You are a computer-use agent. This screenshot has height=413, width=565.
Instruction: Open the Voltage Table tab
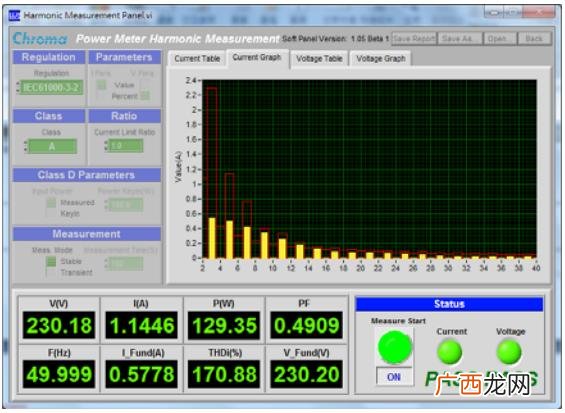[x=319, y=58]
